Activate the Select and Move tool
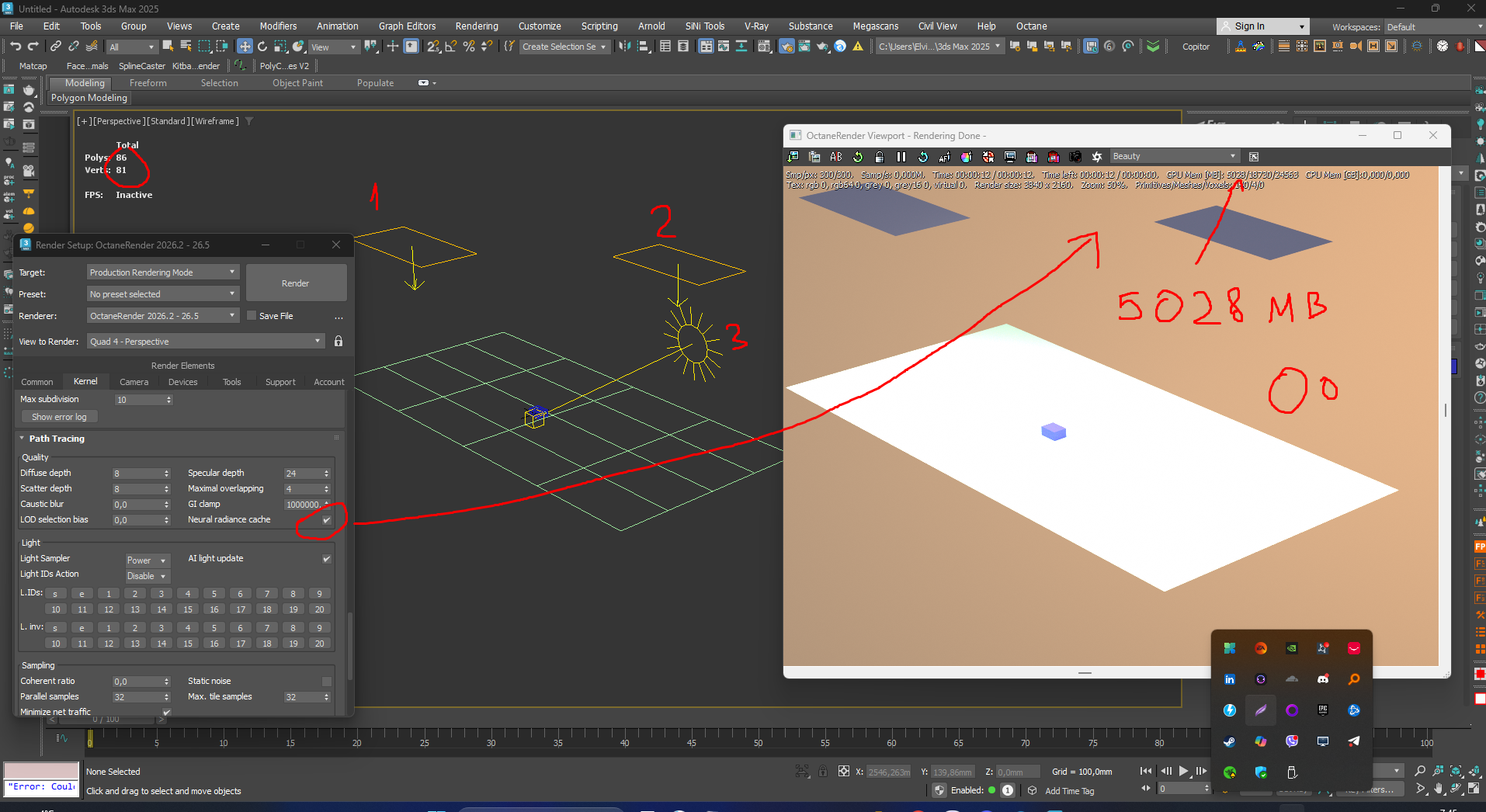 click(245, 47)
